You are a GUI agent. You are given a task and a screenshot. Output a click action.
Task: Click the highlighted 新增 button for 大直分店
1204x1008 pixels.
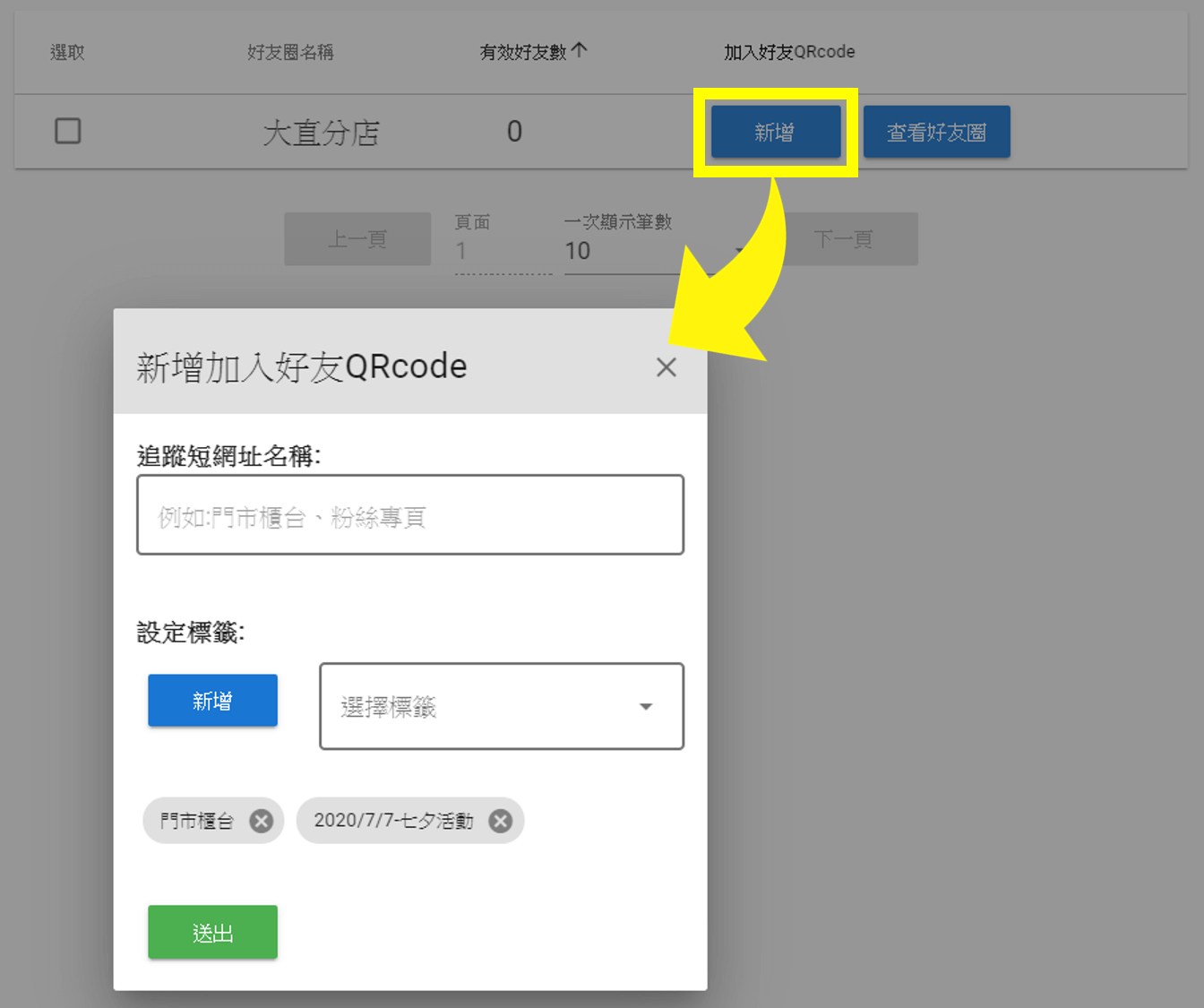[x=776, y=132]
